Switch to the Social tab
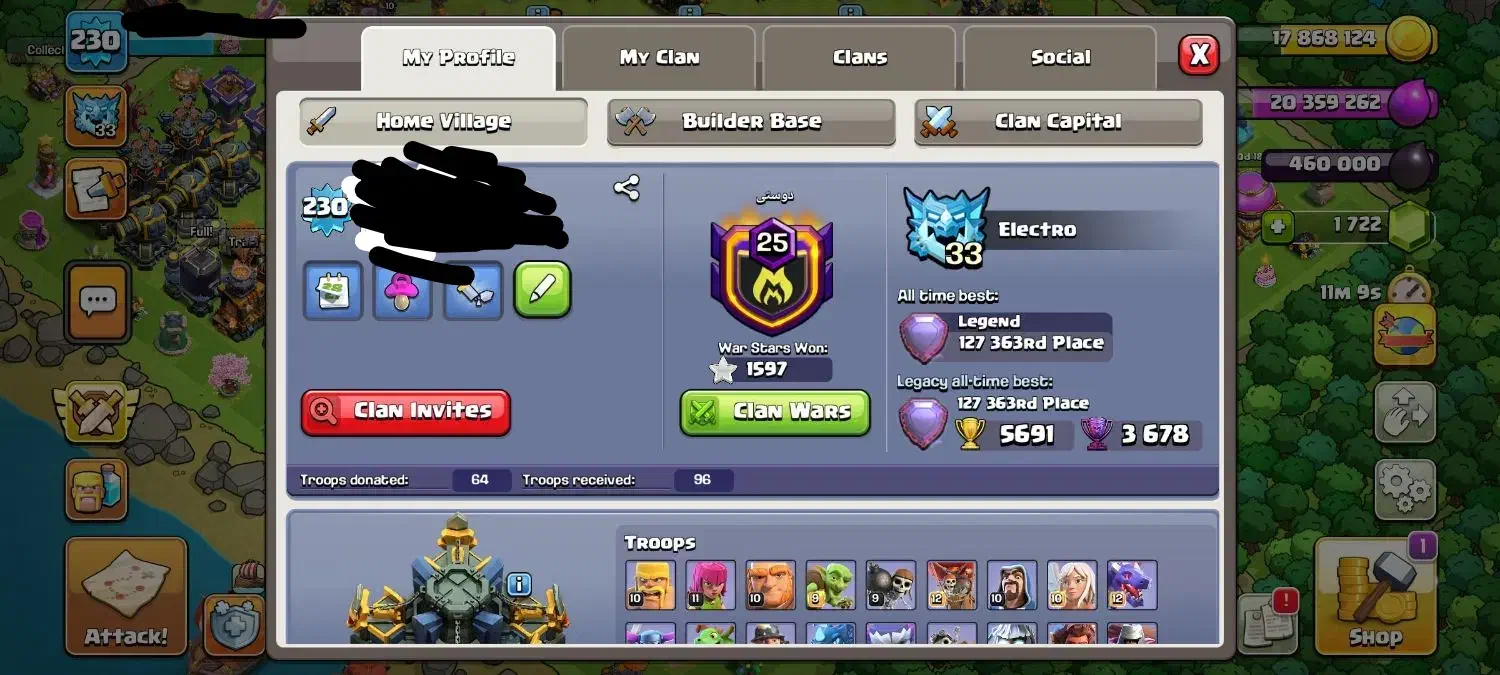Screen dimensions: 1500x675 (1061, 57)
